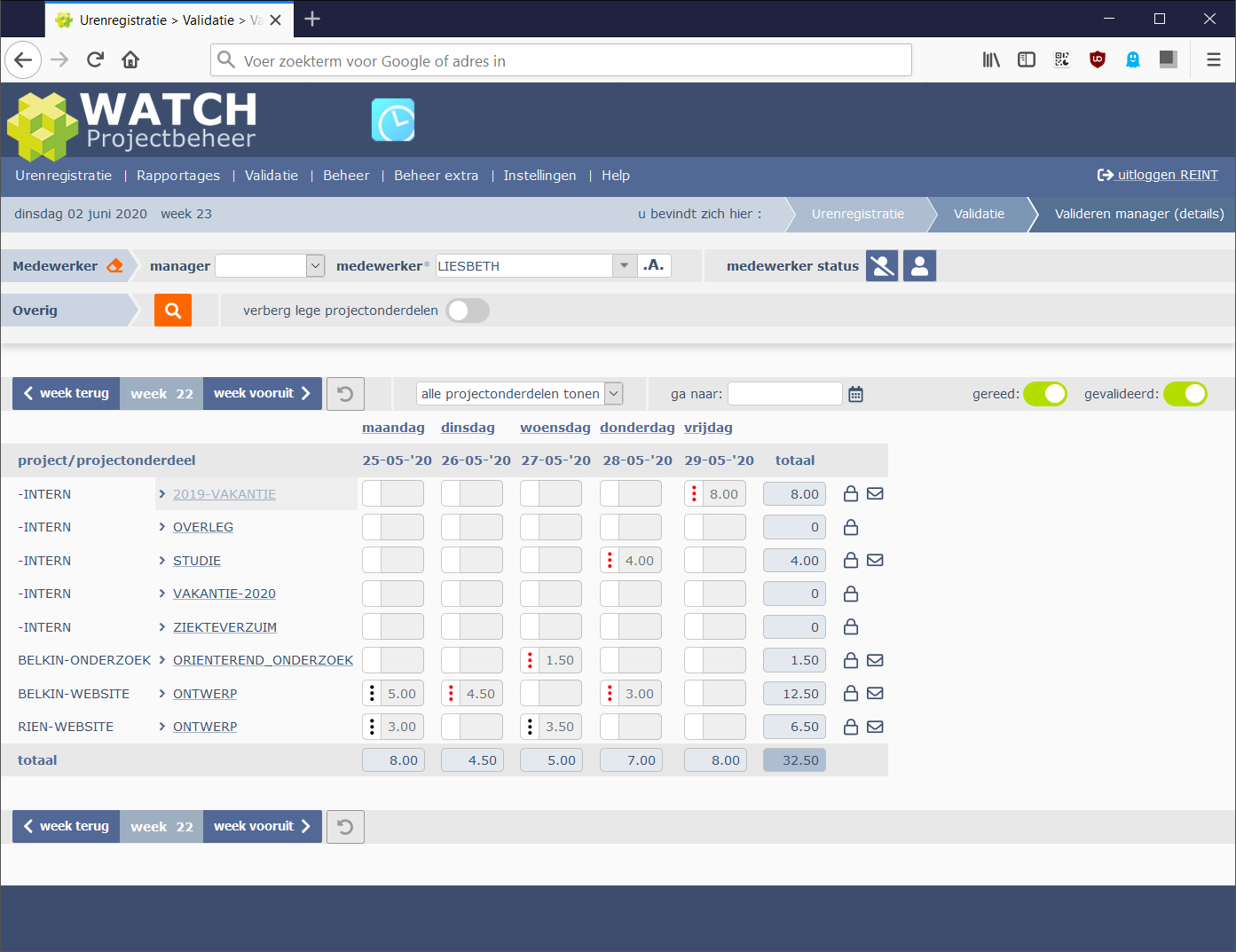1236x952 pixels.
Task: Open the Validatie menu
Action: (272, 176)
